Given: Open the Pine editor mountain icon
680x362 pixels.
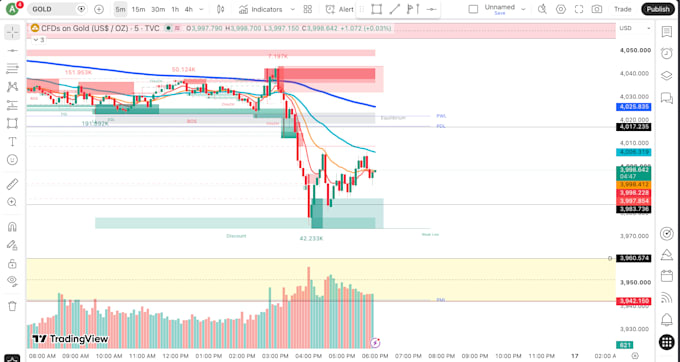Looking at the screenshot, I should tap(667, 254).
